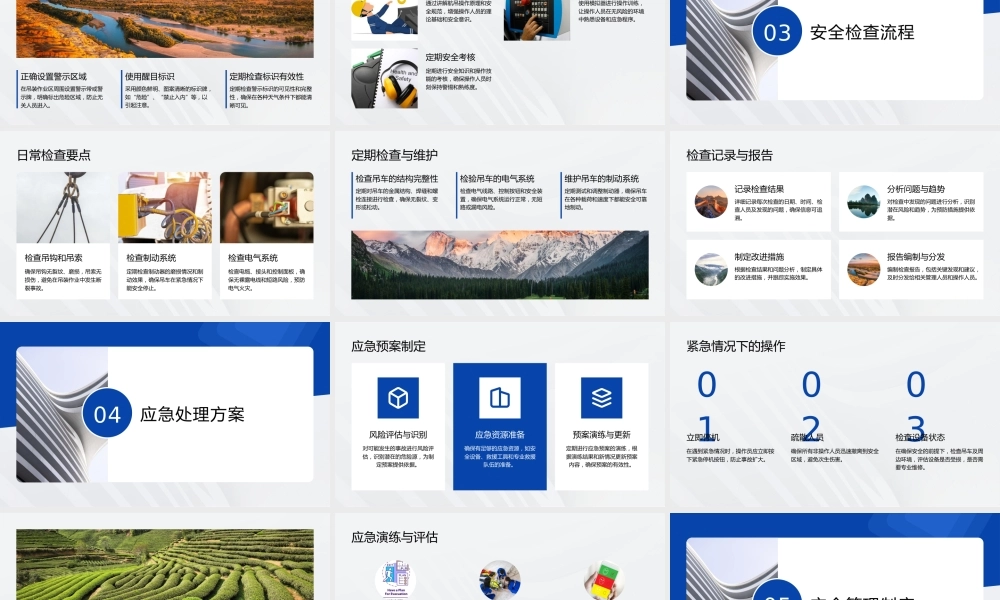The width and height of the screenshot is (1000, 600).
Task: Click the yellow earmuffs safety image
Action: (385, 78)
